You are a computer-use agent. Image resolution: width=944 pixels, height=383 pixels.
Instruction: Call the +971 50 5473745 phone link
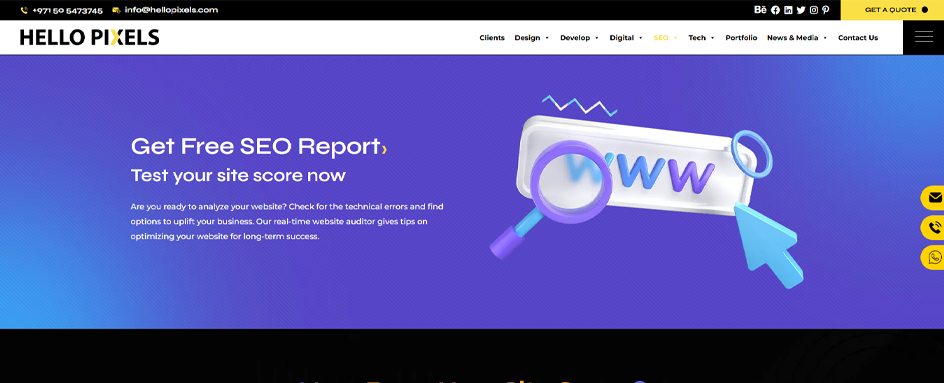point(67,10)
